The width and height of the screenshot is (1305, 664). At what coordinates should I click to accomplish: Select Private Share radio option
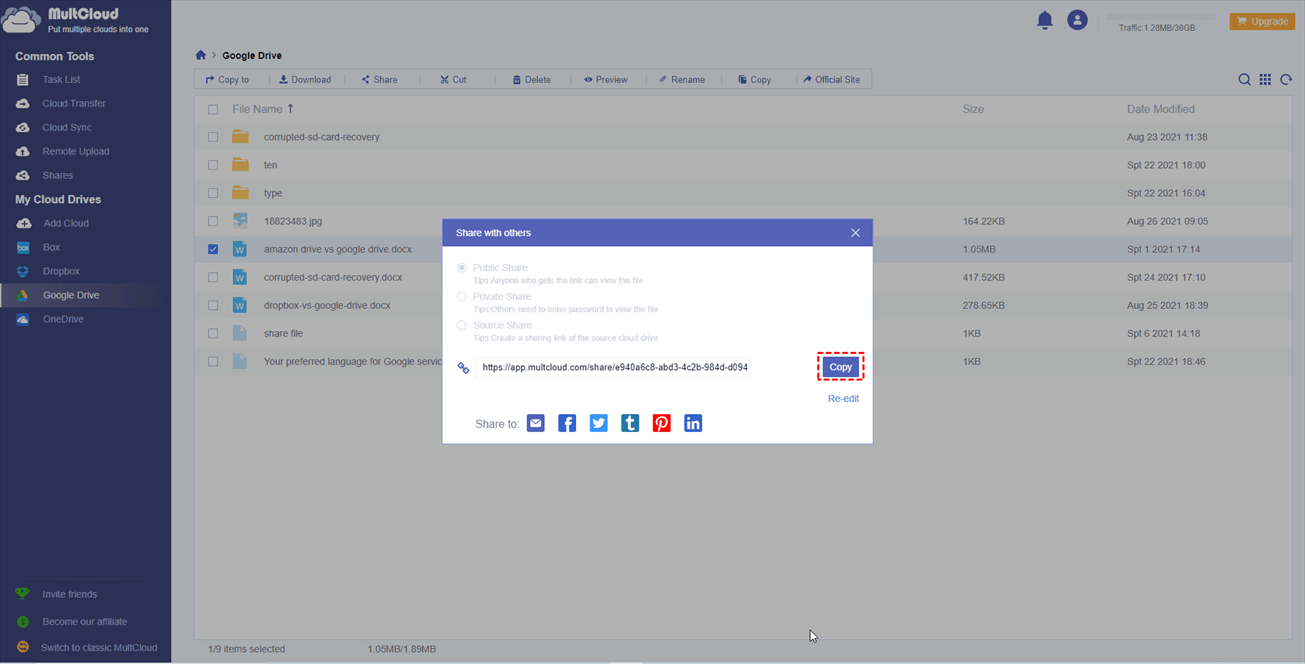(461, 296)
